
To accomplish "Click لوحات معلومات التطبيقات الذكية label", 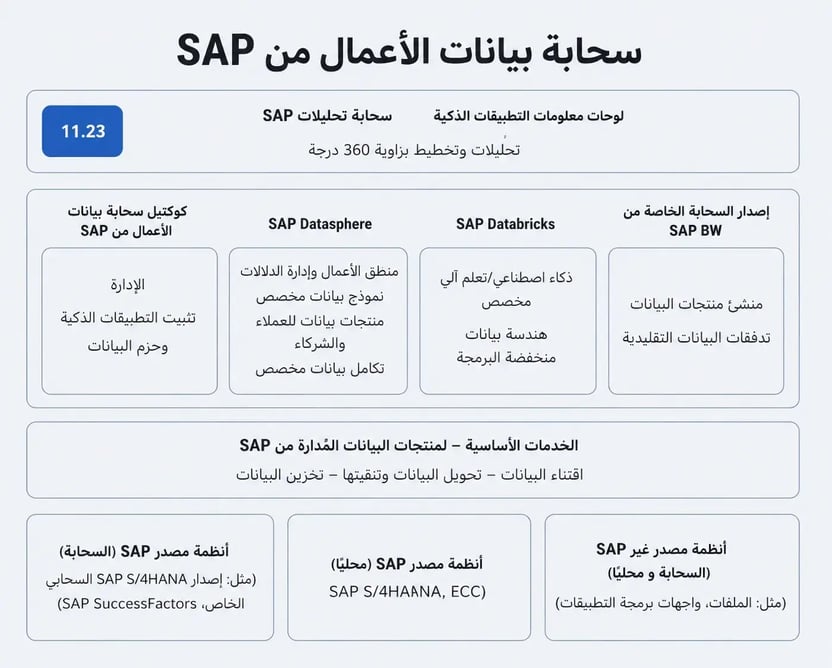I will tap(528, 116).
